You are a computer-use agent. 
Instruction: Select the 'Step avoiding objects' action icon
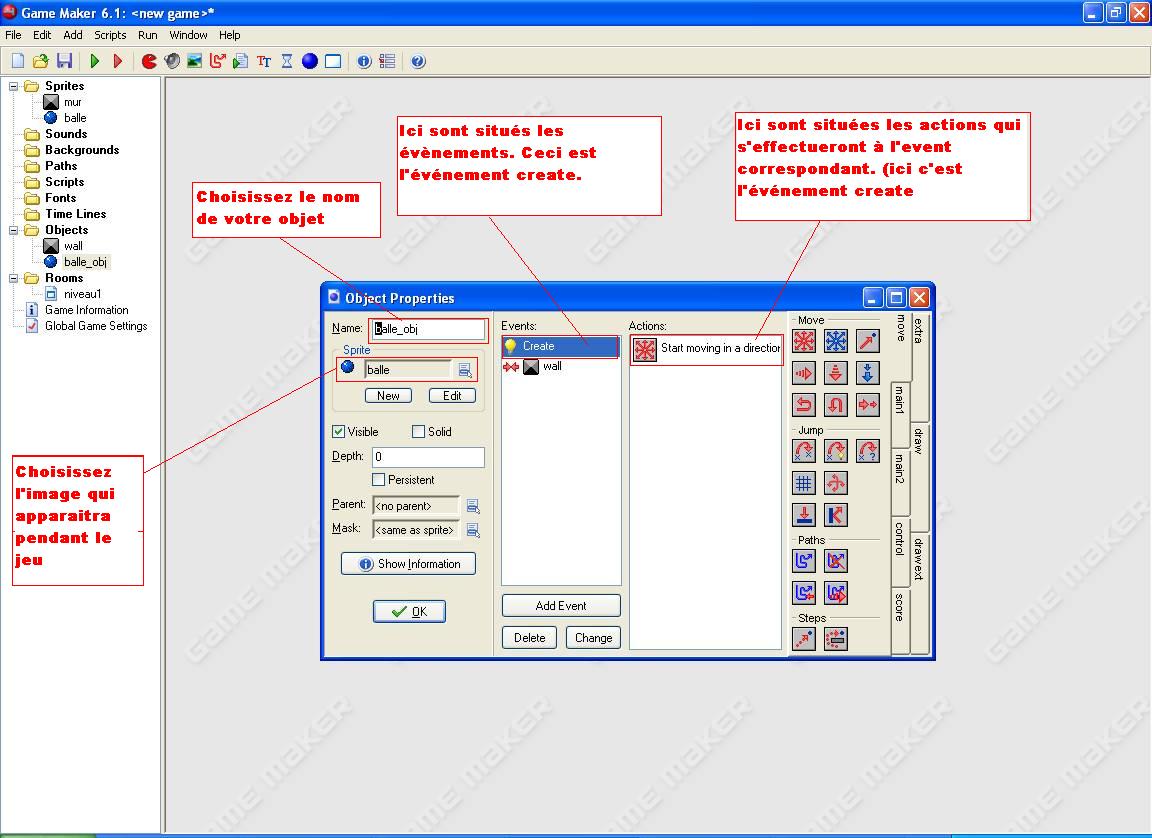click(x=836, y=639)
